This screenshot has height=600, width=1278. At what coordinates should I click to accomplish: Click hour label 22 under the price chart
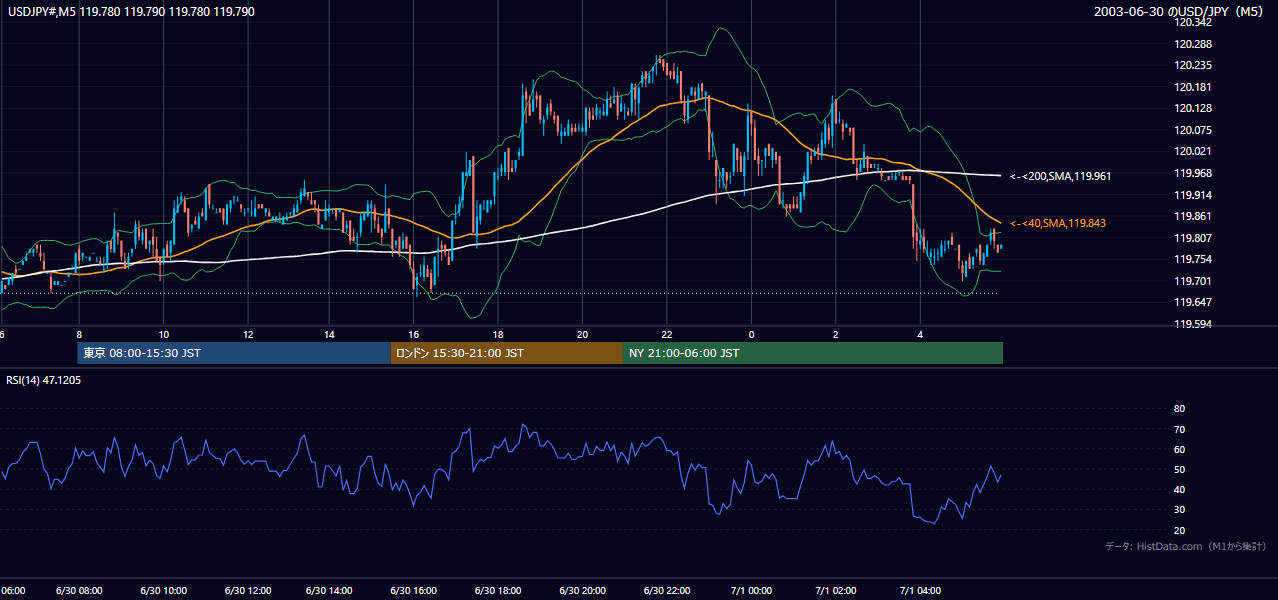click(x=667, y=335)
